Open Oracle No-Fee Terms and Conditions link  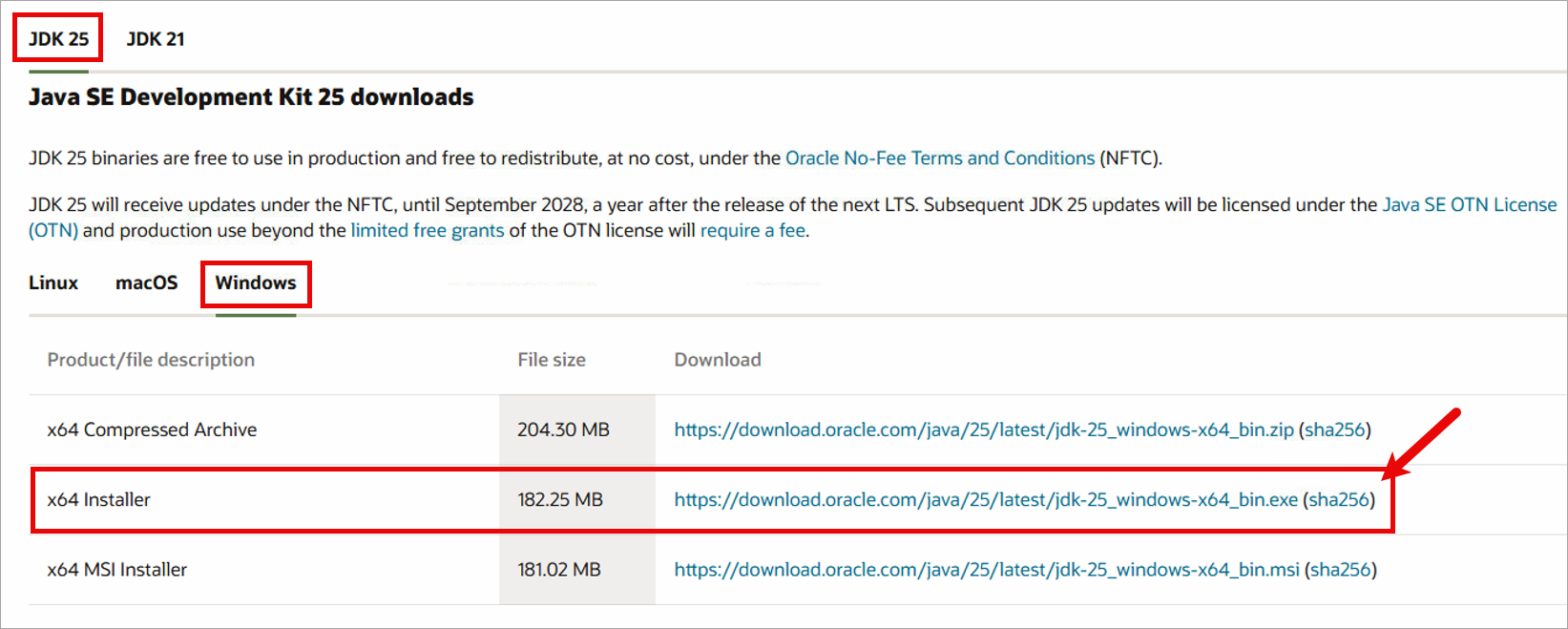pyautogui.click(x=939, y=158)
